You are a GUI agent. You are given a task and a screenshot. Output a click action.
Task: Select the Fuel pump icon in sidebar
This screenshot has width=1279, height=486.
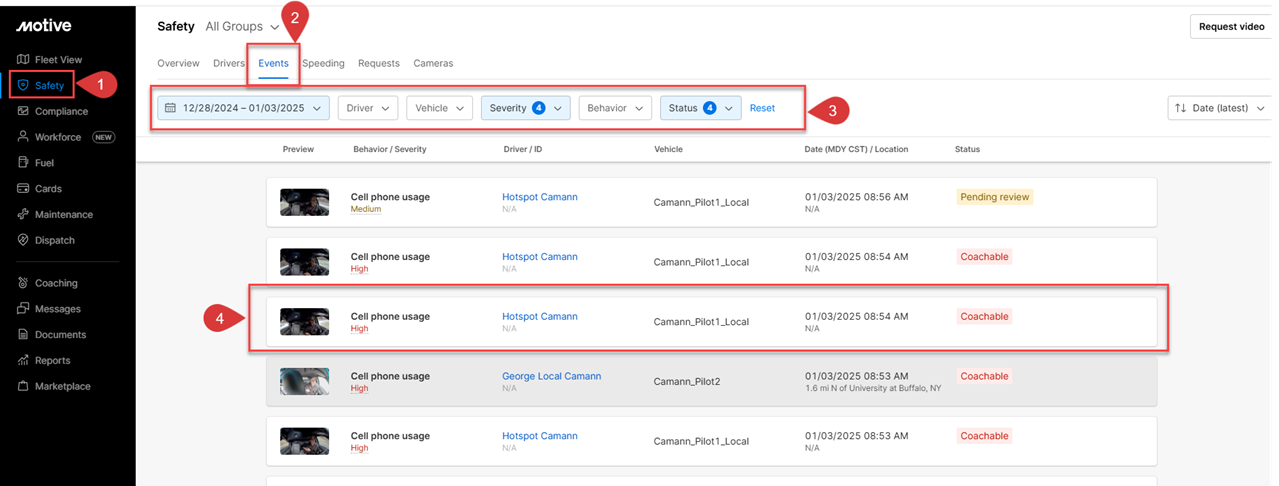point(23,163)
